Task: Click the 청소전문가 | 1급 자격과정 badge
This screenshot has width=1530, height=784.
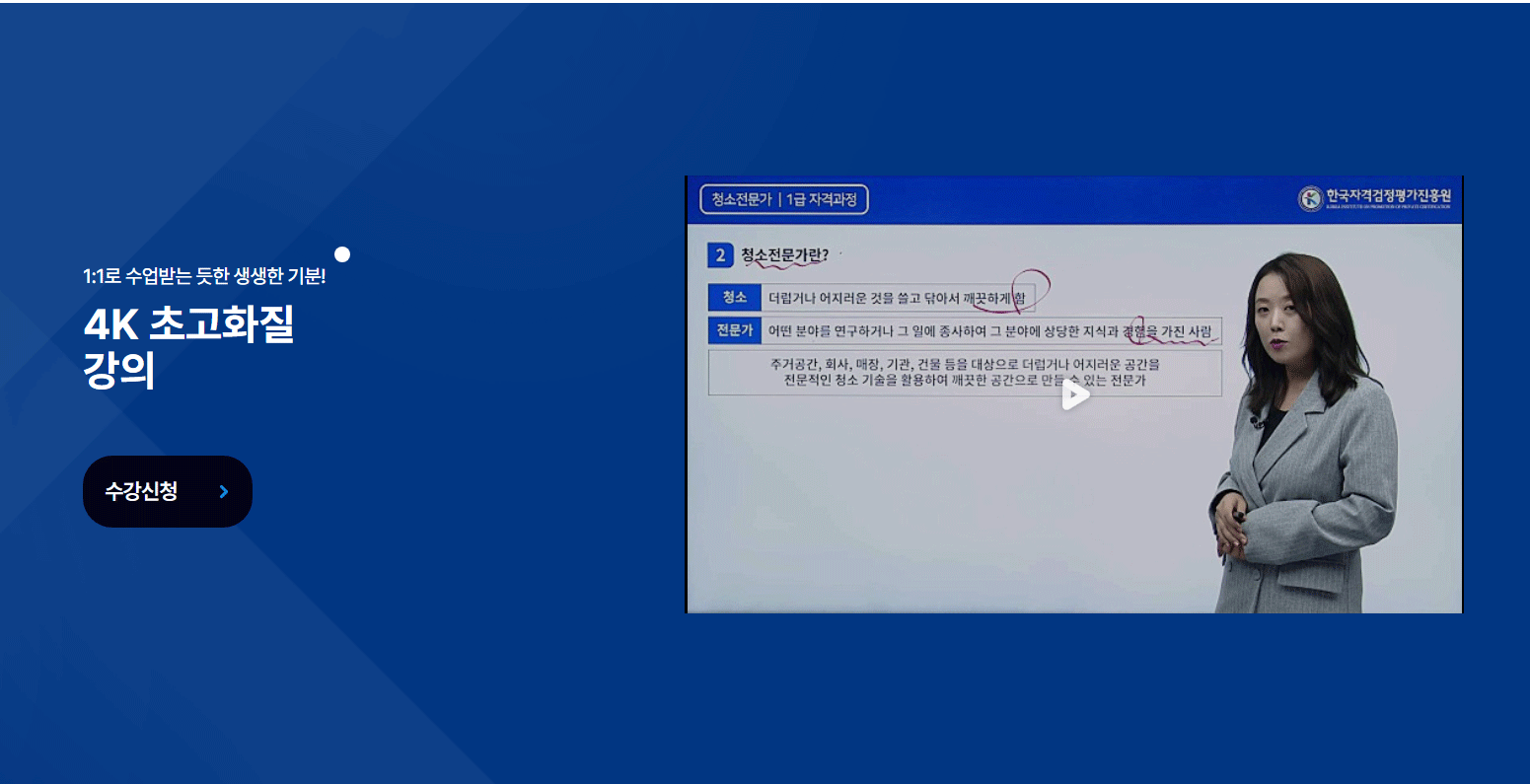Action: (x=783, y=199)
